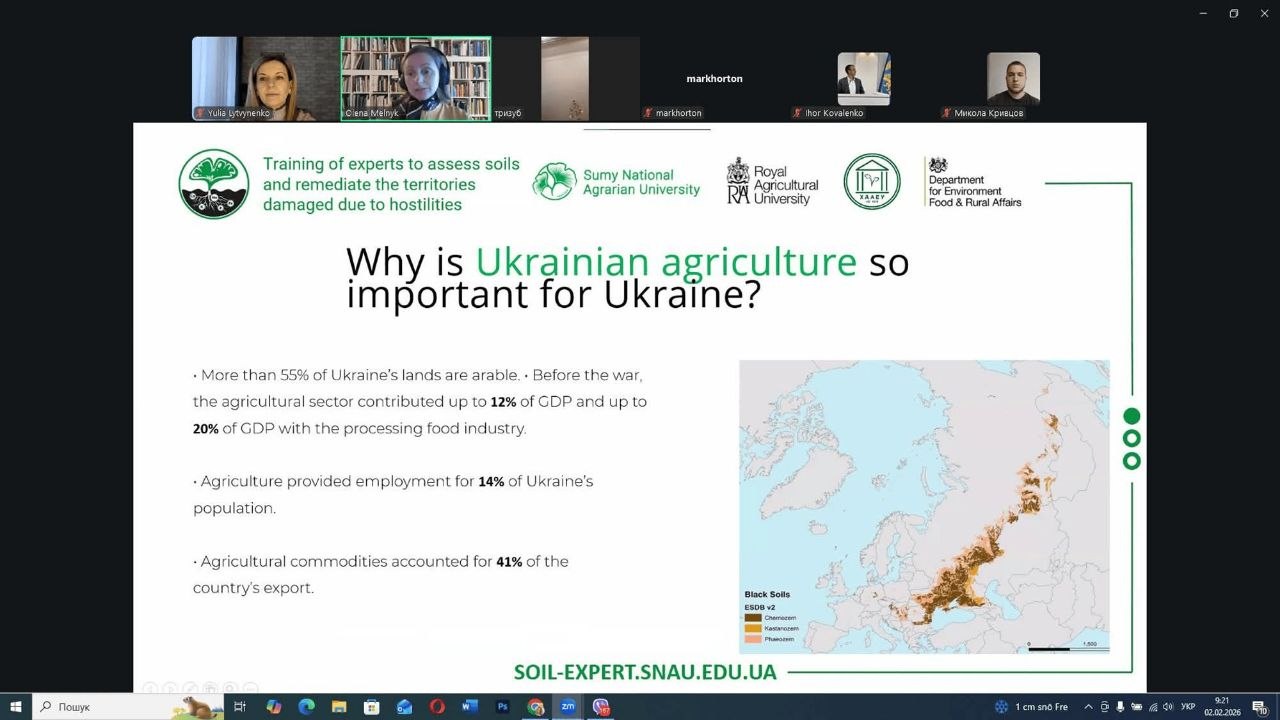Open the Zoom app in taskbar
Screen dimensions: 1280x720
pos(567,707)
